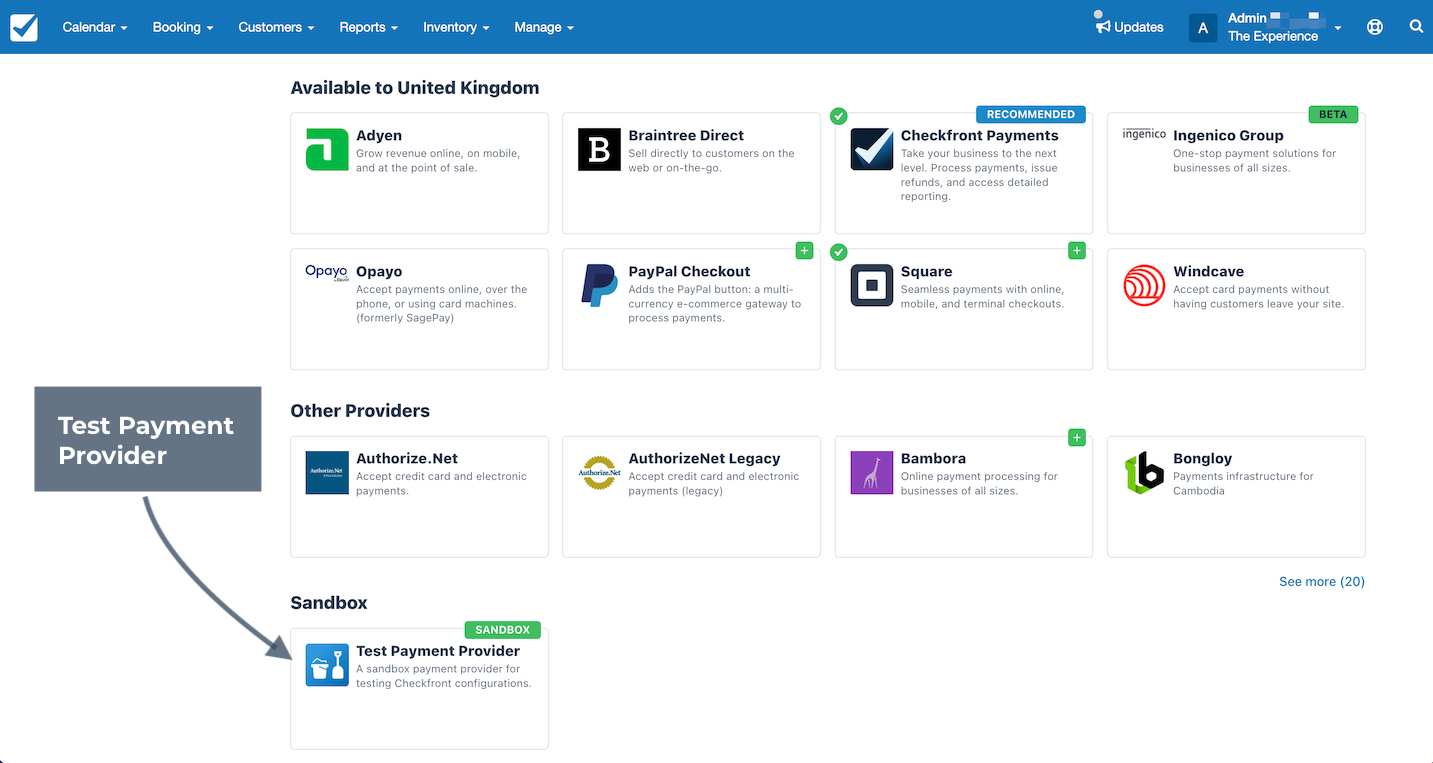Open the Windcave title

(1208, 271)
